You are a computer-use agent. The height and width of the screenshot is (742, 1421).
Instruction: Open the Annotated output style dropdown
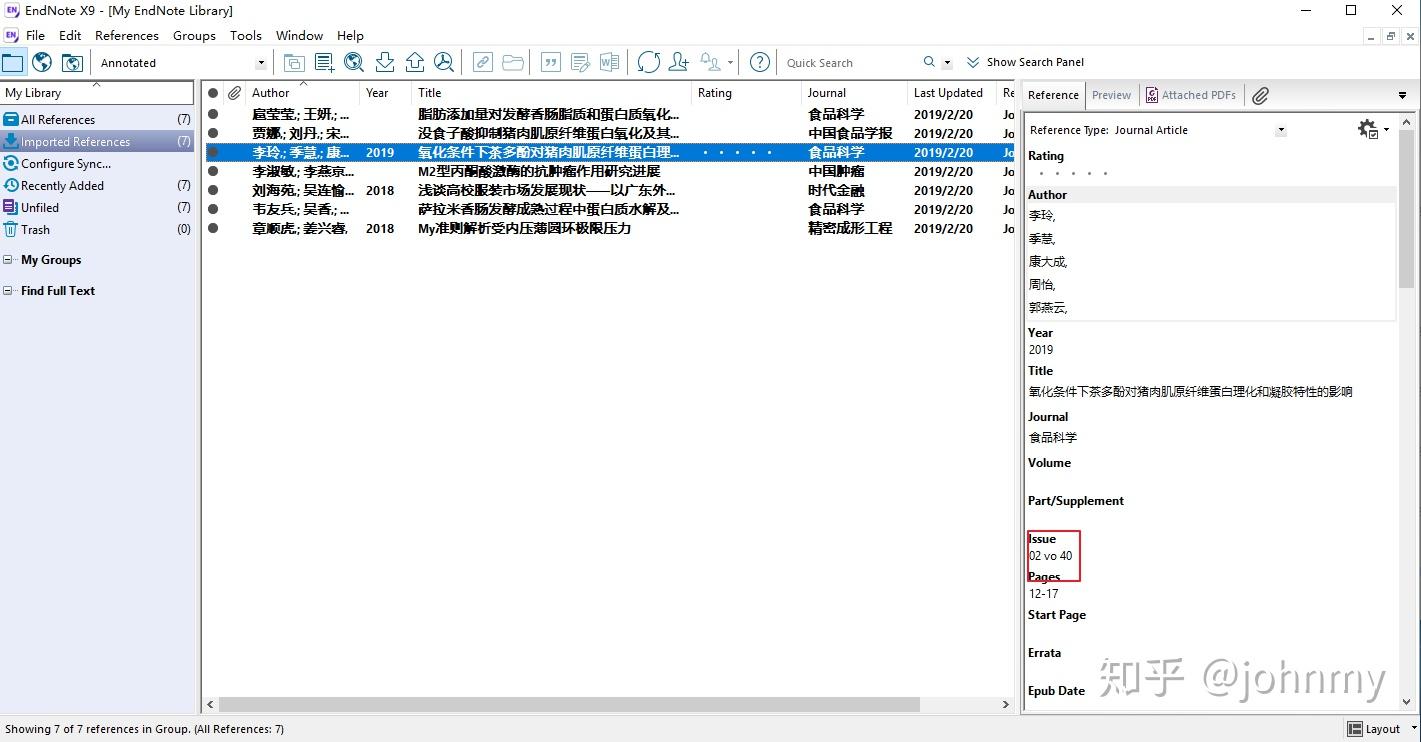(260, 62)
